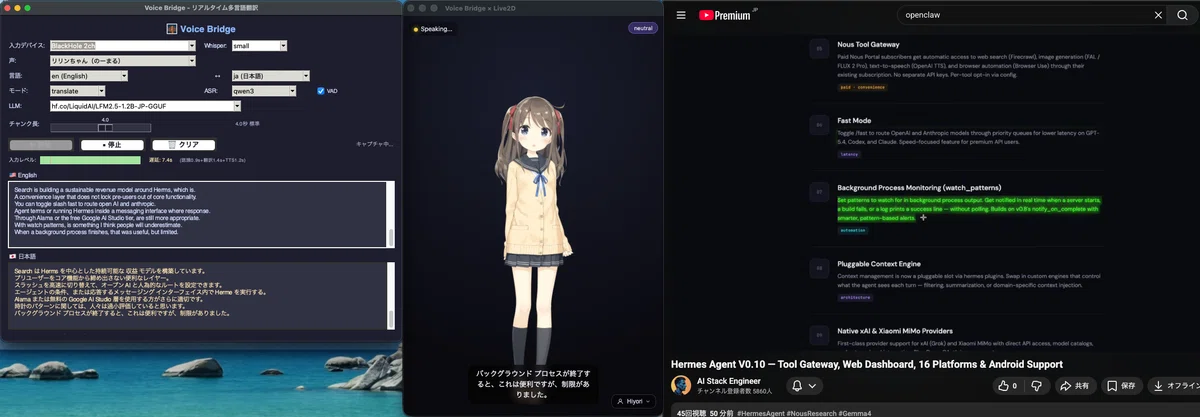Open the subscription notification bell dropdown
The image size is (1200, 417).
pyautogui.click(x=804, y=385)
